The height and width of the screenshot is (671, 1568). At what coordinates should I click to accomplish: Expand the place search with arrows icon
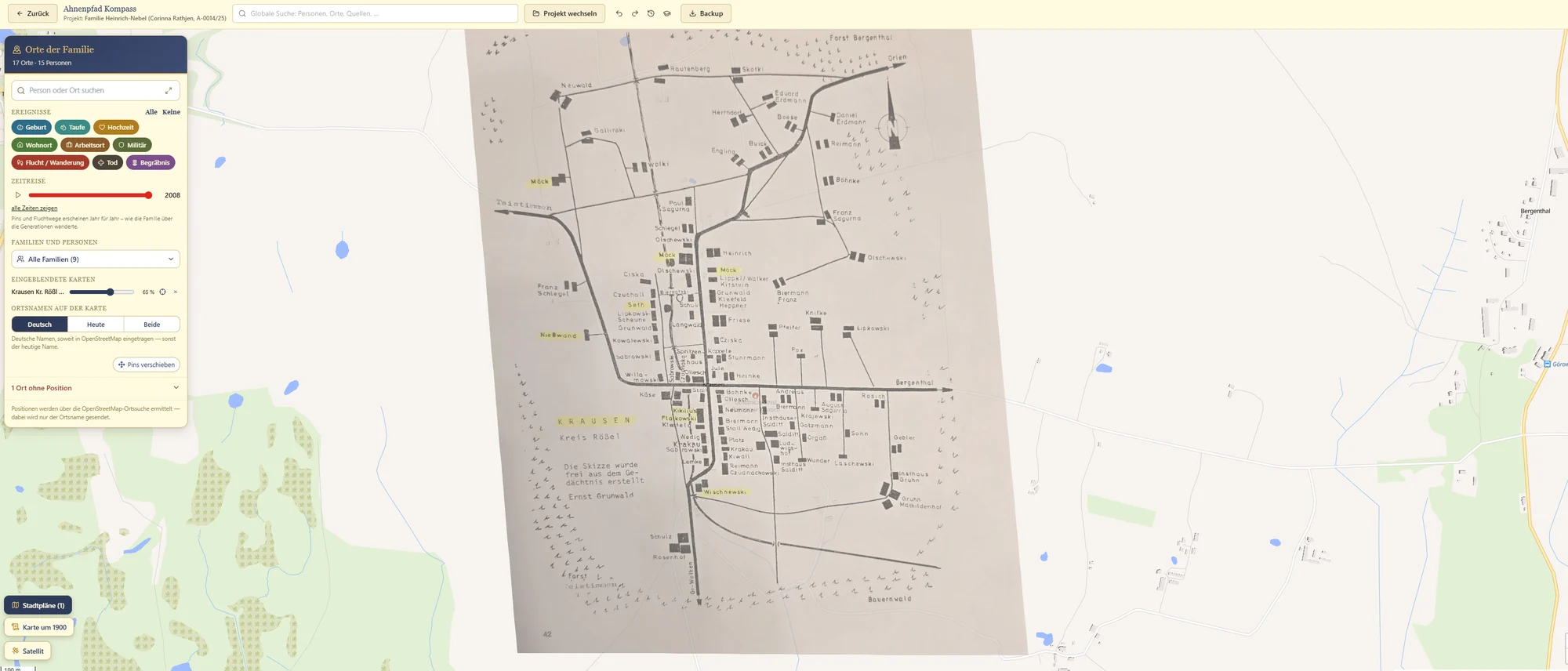point(169,90)
